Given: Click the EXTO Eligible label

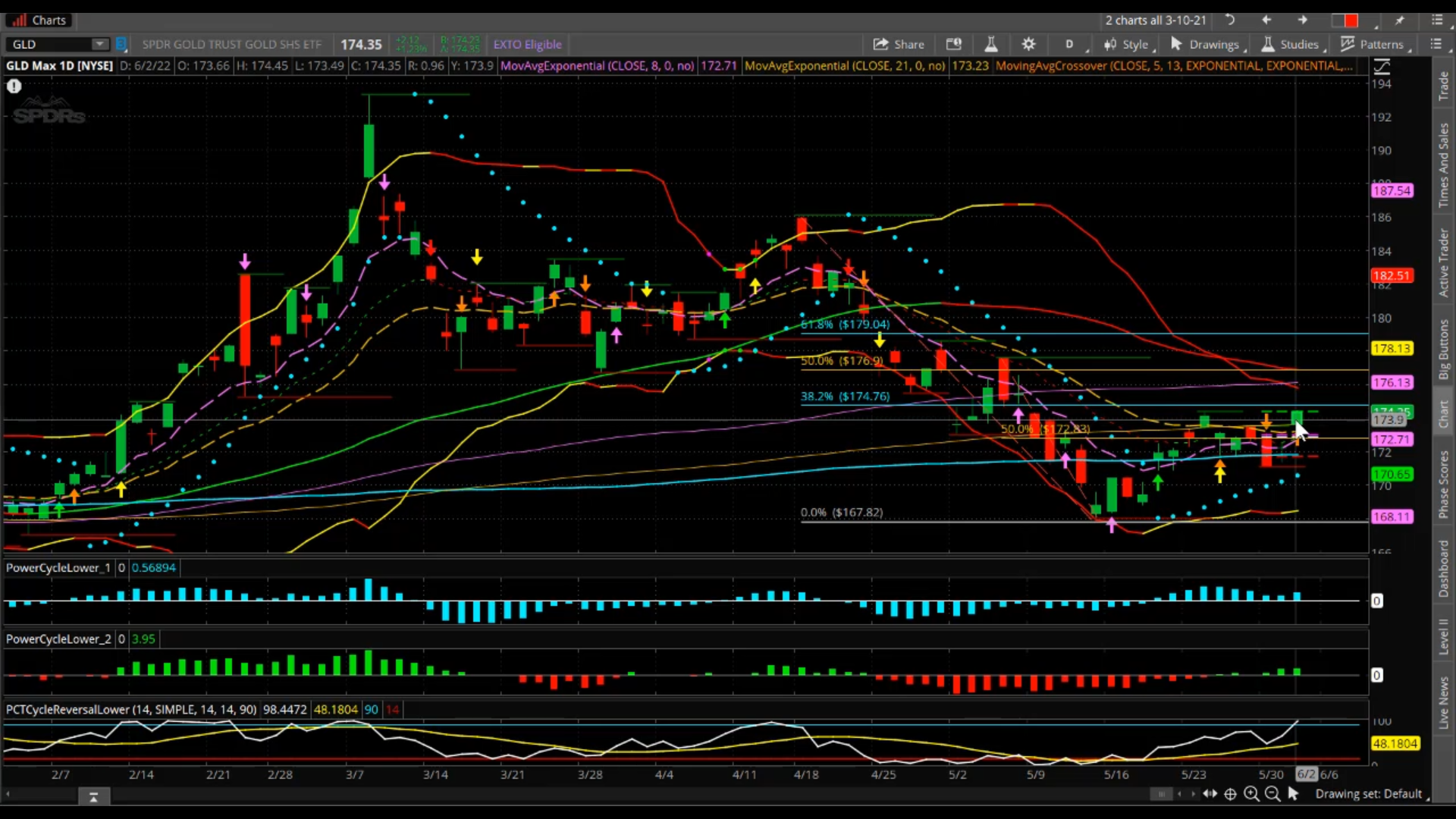Looking at the screenshot, I should pos(527,44).
